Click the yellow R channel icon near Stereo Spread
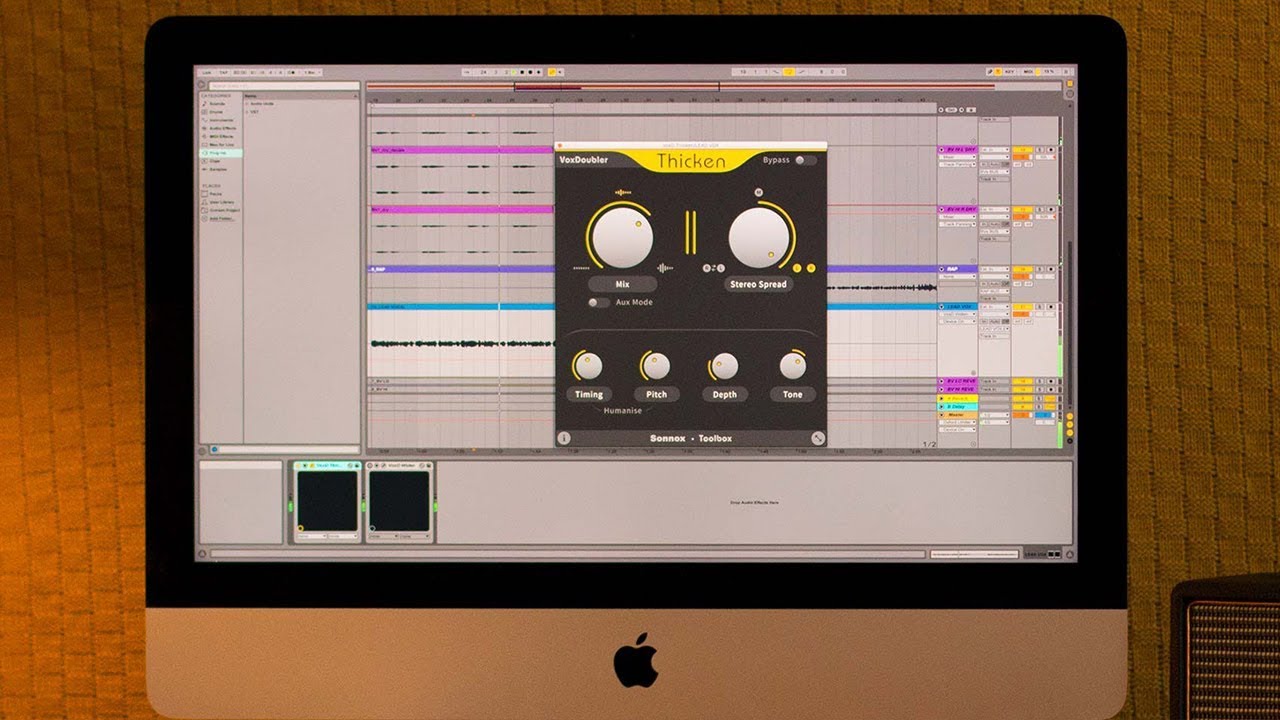The image size is (1280, 720). coord(811,267)
